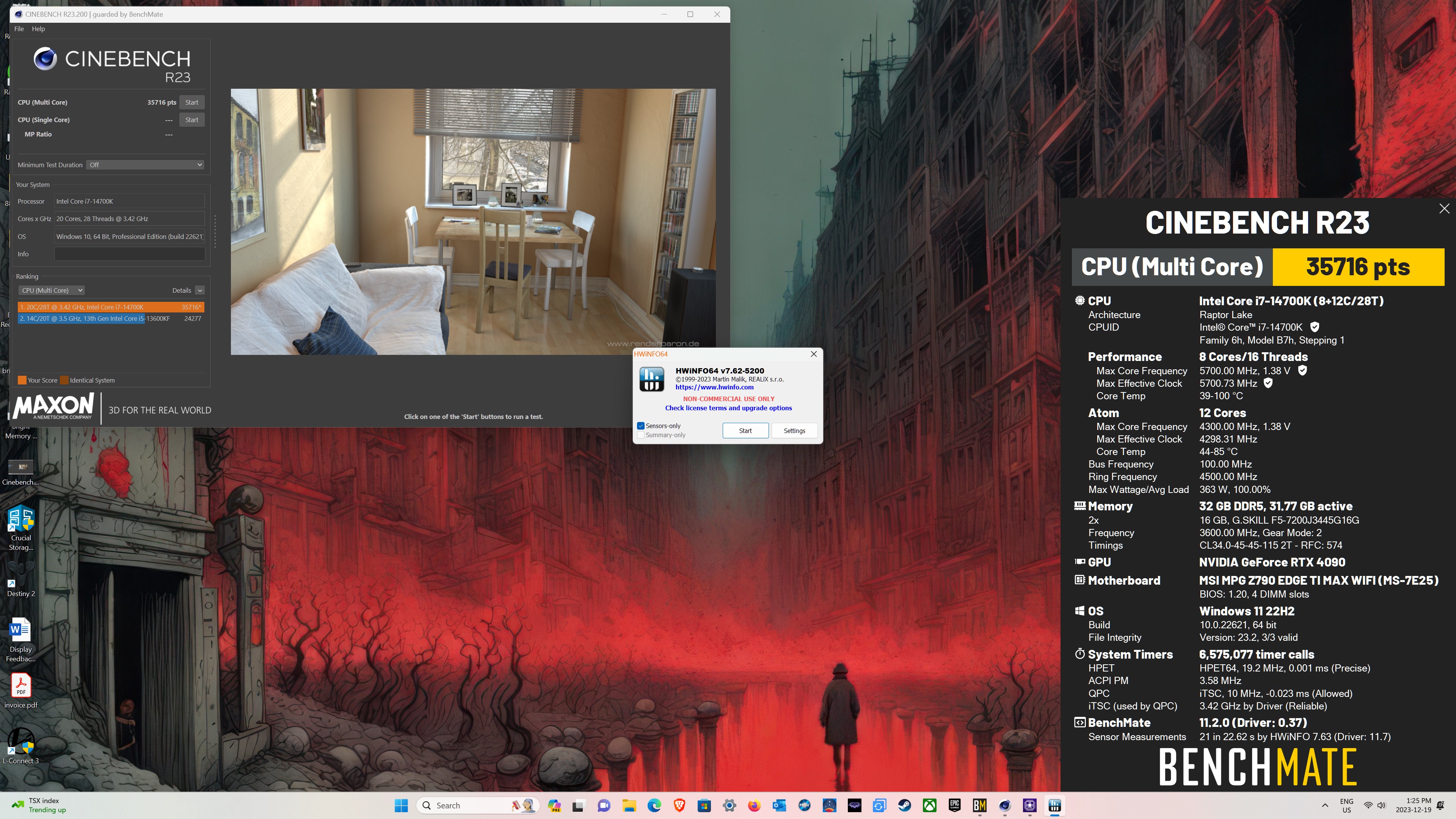Toggle the Sensors-only checkbox in HWiNFO64
The image size is (1456, 819).
click(640, 425)
